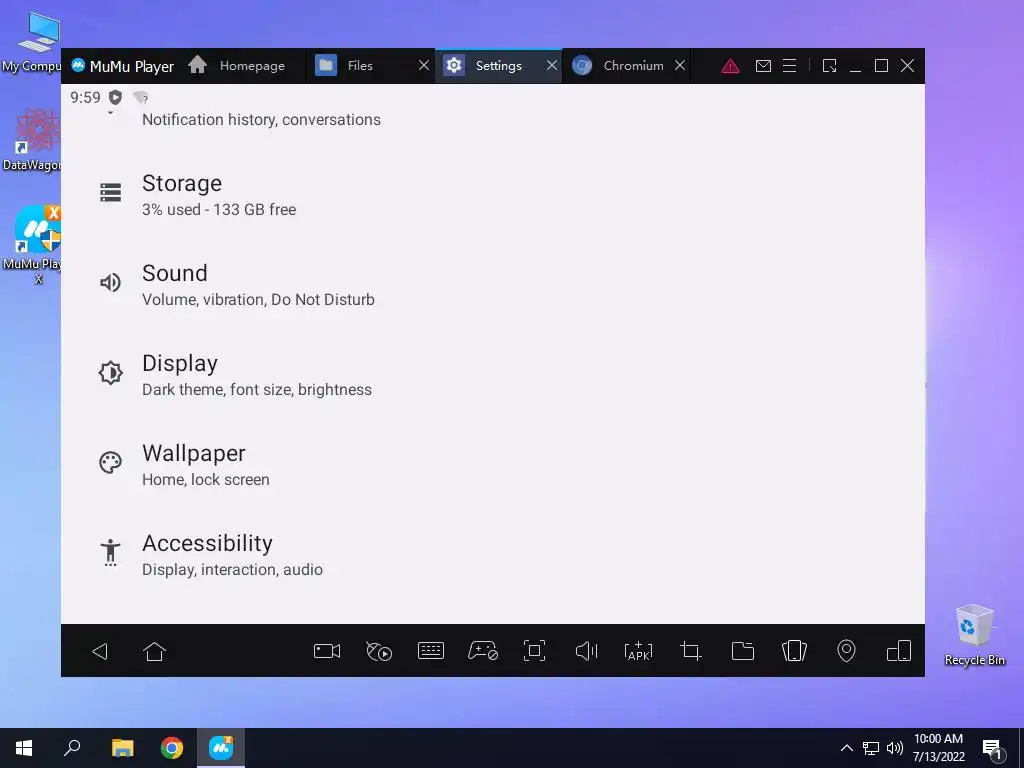Click the Android back triangle button
Image resolution: width=1024 pixels, height=768 pixels.
pos(100,651)
